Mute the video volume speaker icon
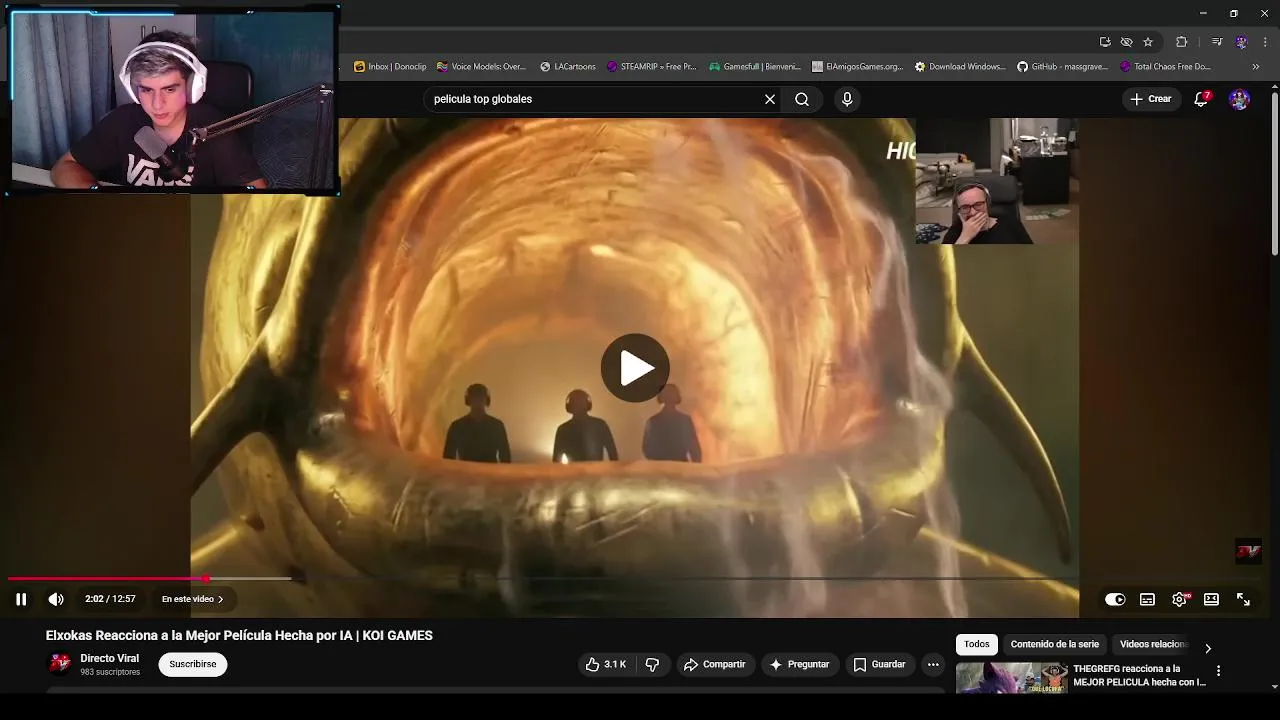 coord(56,599)
